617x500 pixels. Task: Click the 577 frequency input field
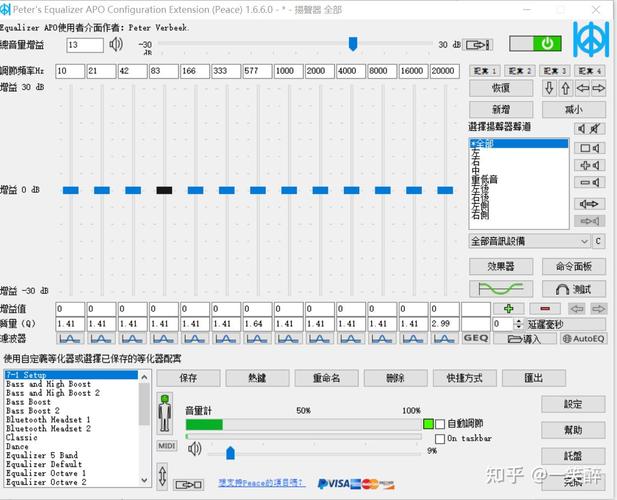tap(257, 71)
